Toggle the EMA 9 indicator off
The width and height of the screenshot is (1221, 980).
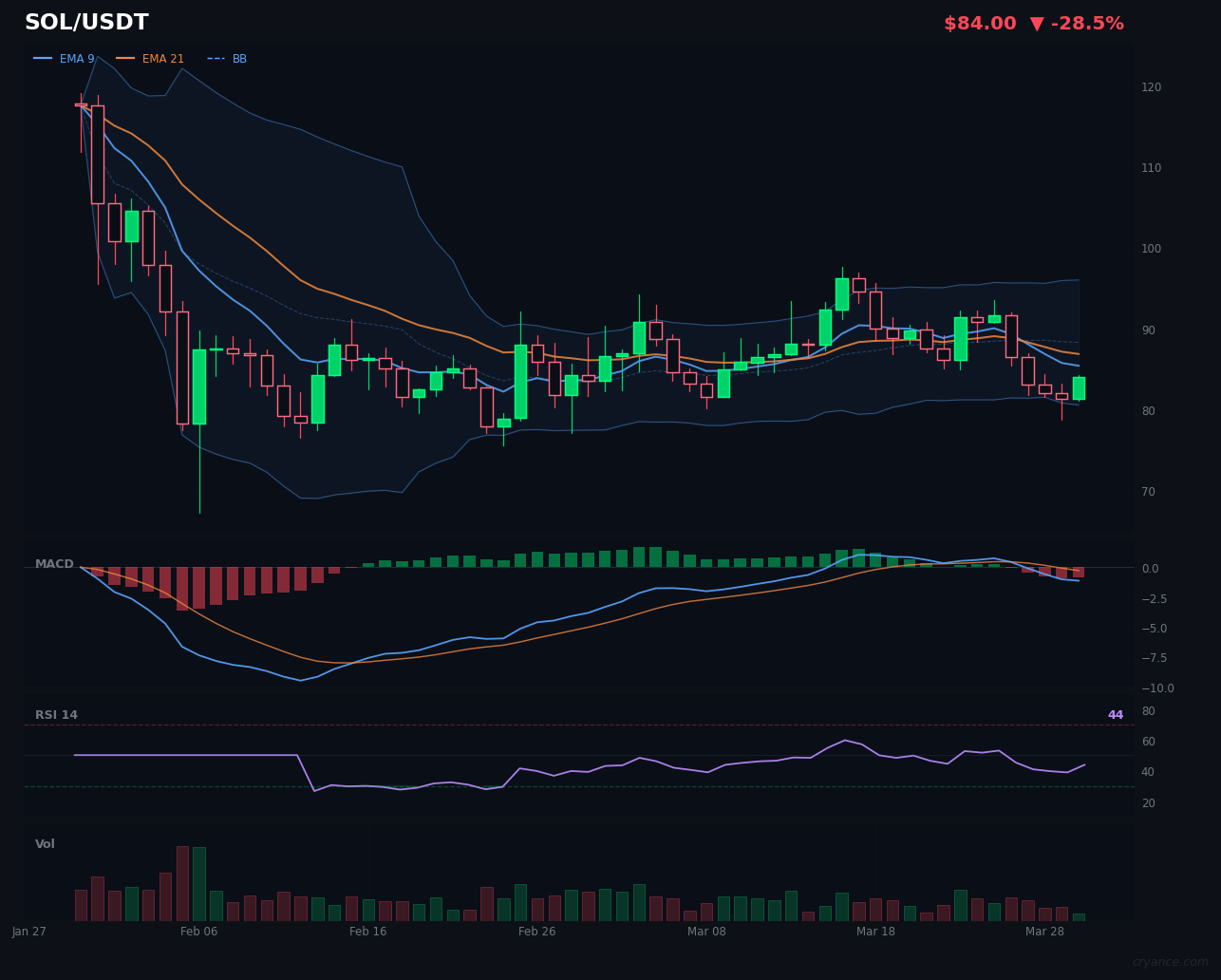click(x=75, y=58)
